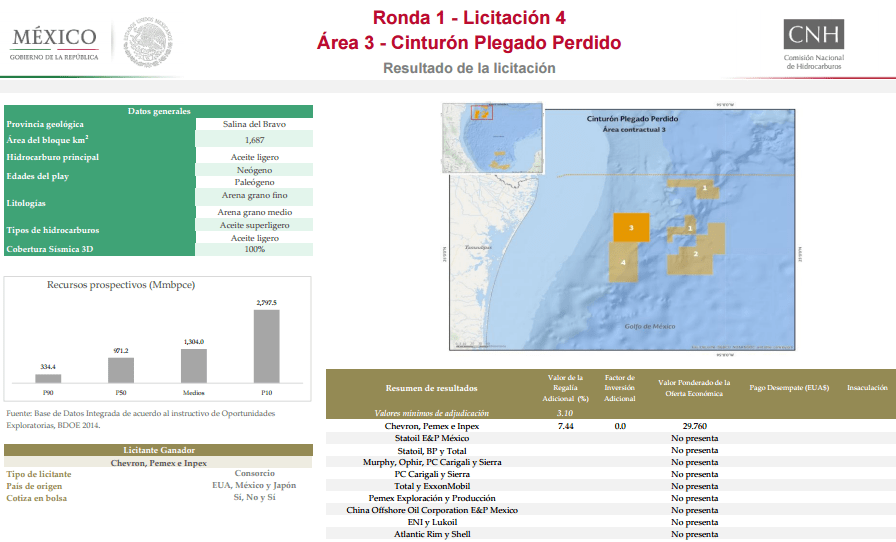Image resolution: width=896 pixels, height=542 pixels.
Task: Select block 4 on the map
Action: [623, 262]
